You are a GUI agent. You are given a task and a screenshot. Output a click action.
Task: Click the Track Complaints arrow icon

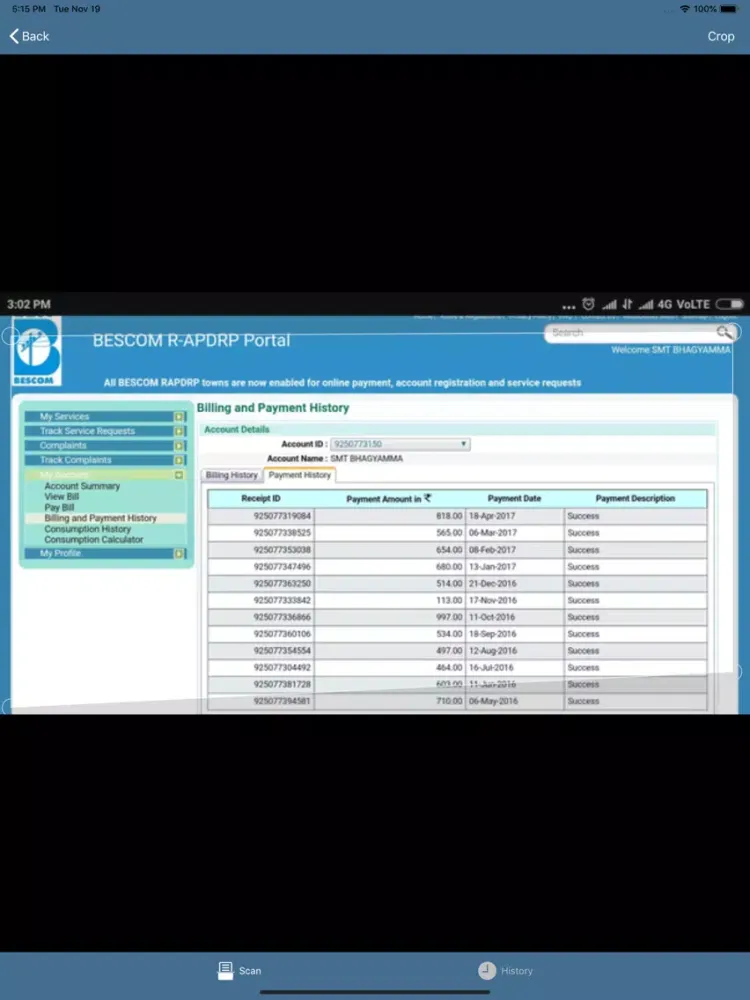pyautogui.click(x=179, y=460)
